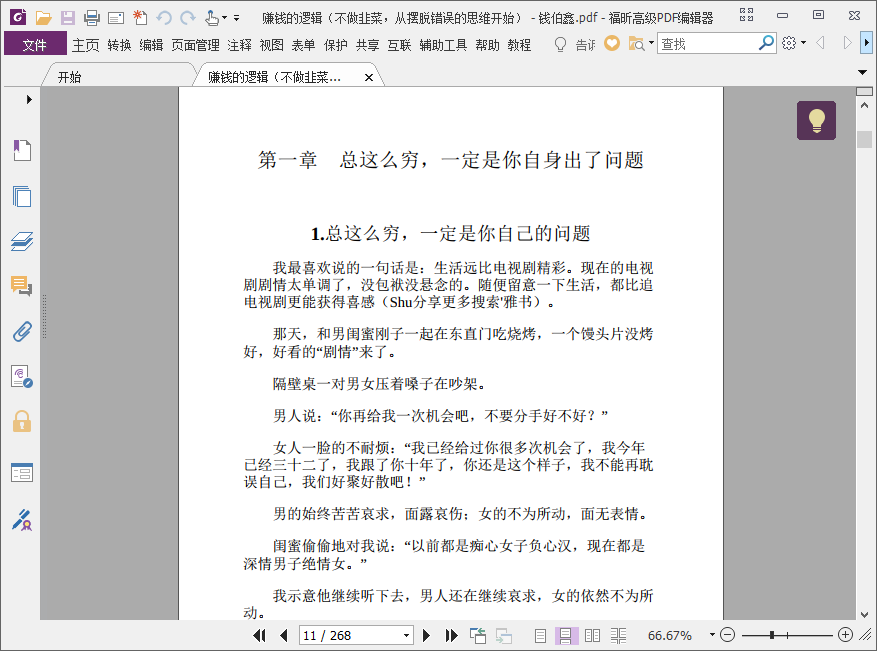
Task: Open the hand tool dropdown arrow
Action: click(x=224, y=18)
